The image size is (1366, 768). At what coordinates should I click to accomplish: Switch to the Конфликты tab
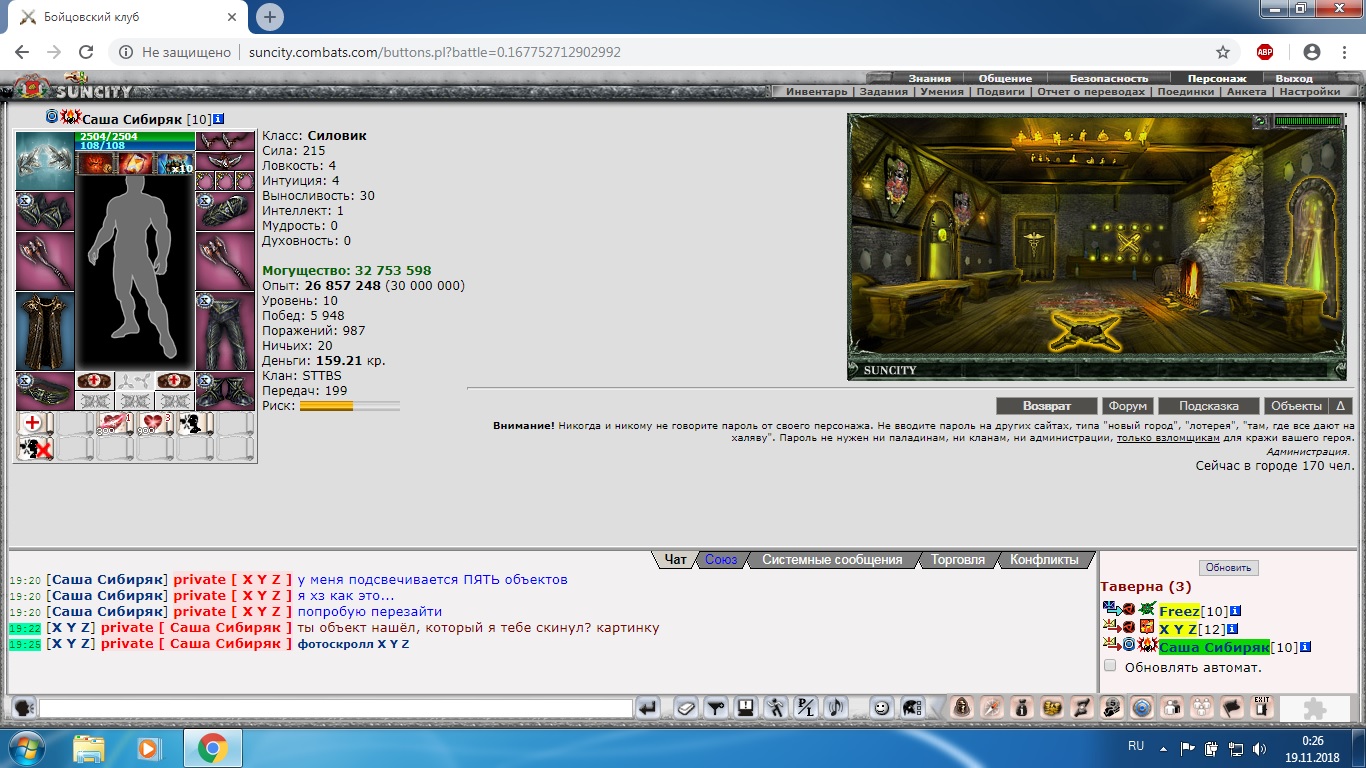pyautogui.click(x=1044, y=560)
